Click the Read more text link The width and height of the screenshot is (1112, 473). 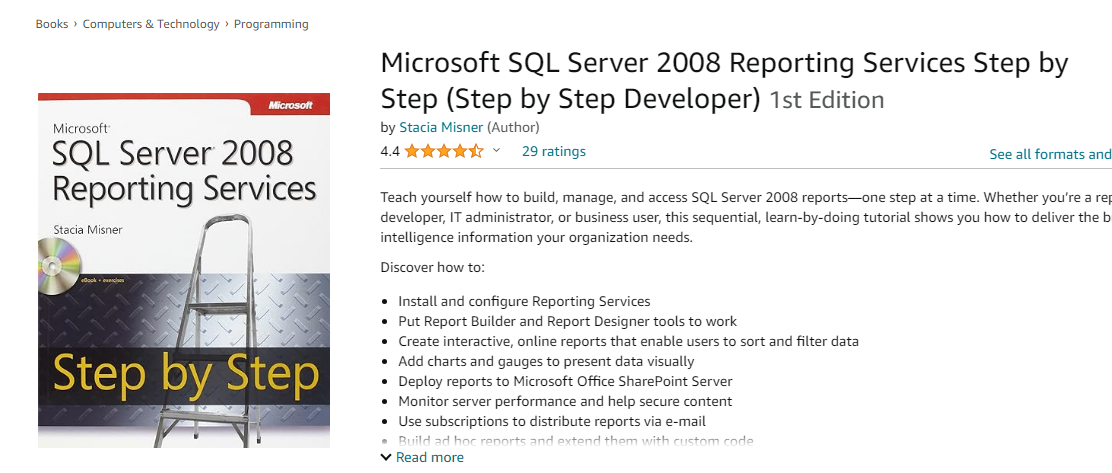click(x=430, y=457)
